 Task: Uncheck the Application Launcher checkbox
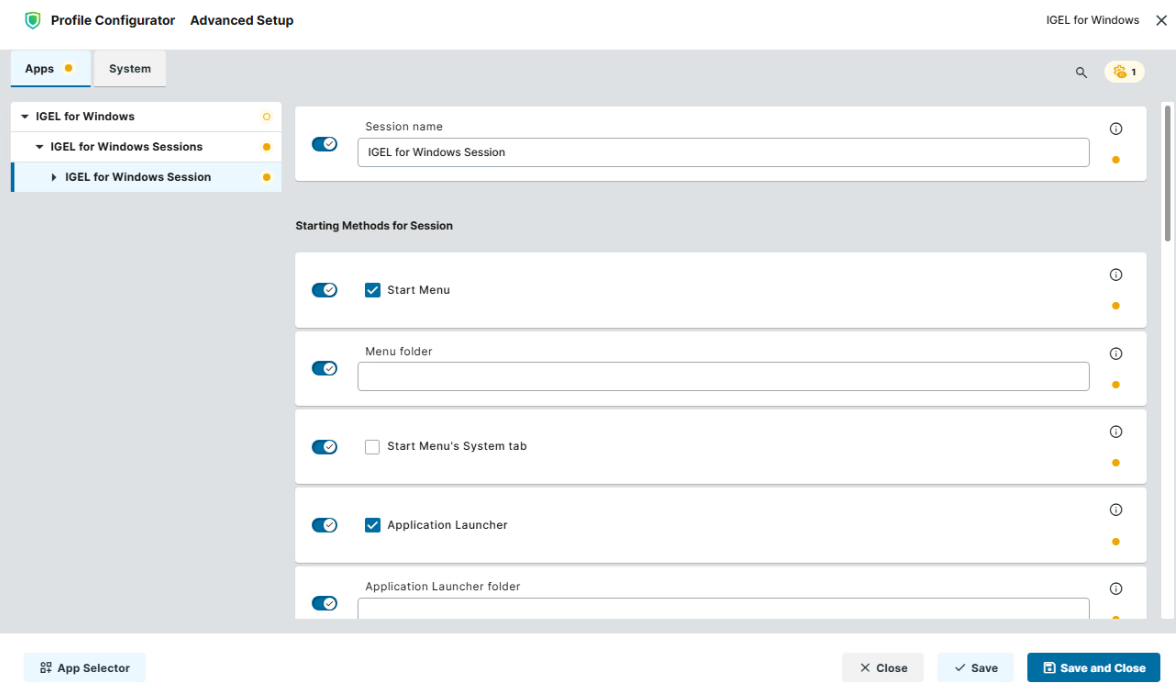tap(372, 524)
